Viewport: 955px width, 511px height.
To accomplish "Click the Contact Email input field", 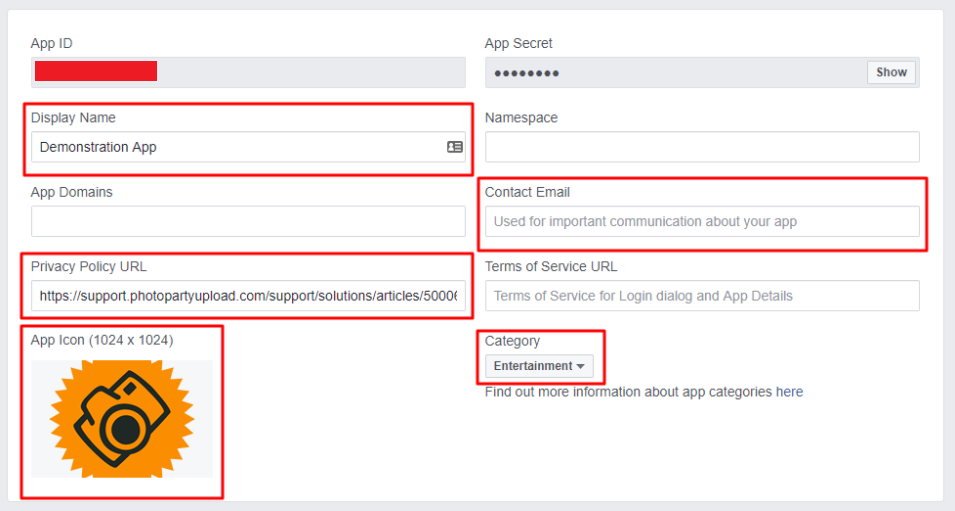I will (702, 221).
